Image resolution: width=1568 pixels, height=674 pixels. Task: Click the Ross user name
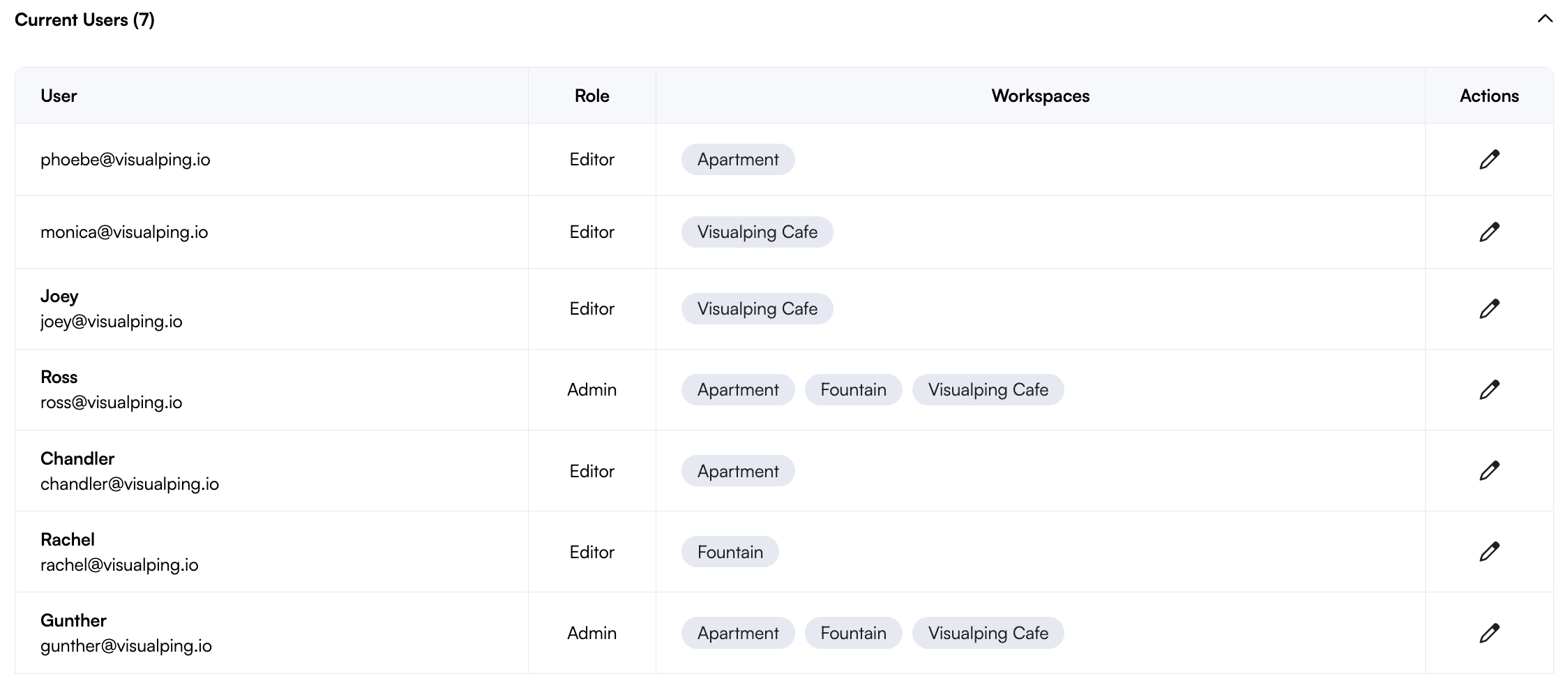point(59,377)
